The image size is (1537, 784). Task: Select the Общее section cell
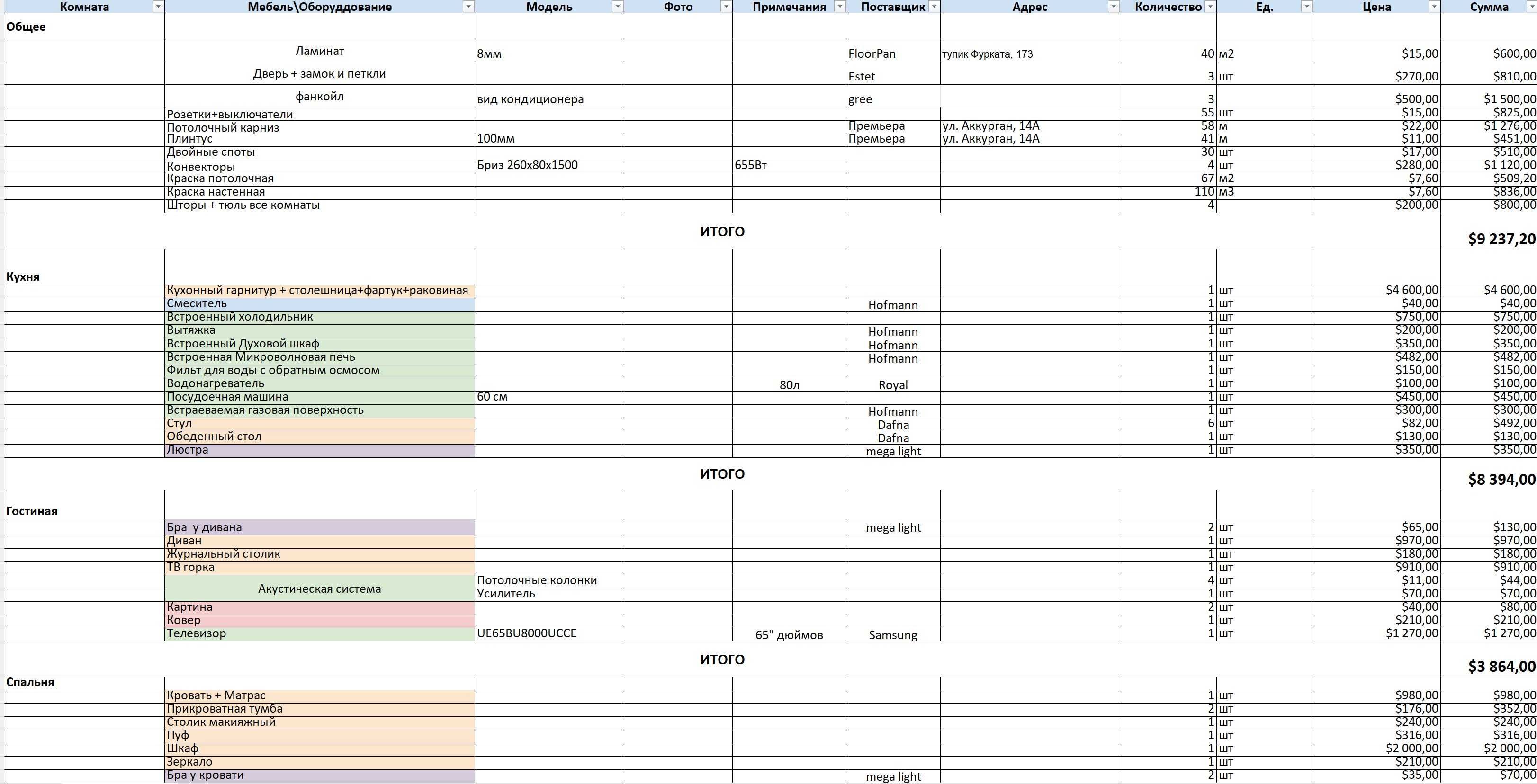[84, 26]
